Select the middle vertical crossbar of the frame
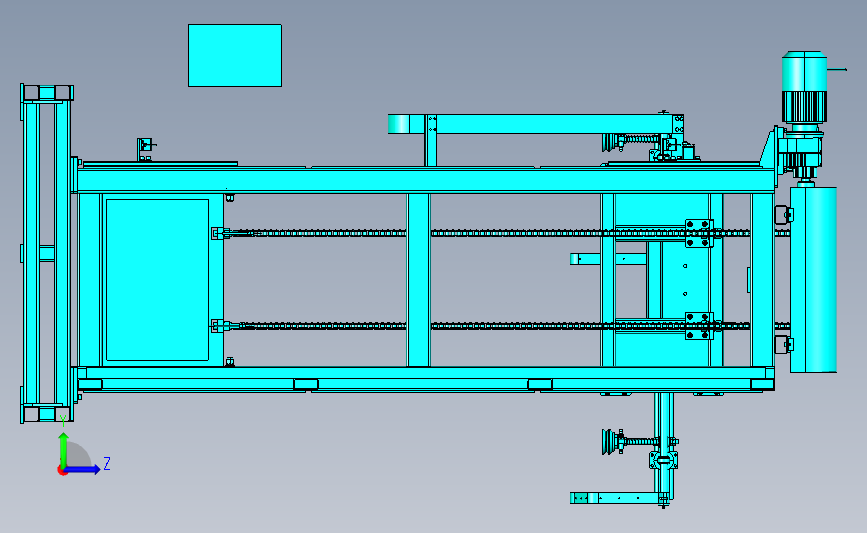This screenshot has height=533, width=867. tap(419, 280)
